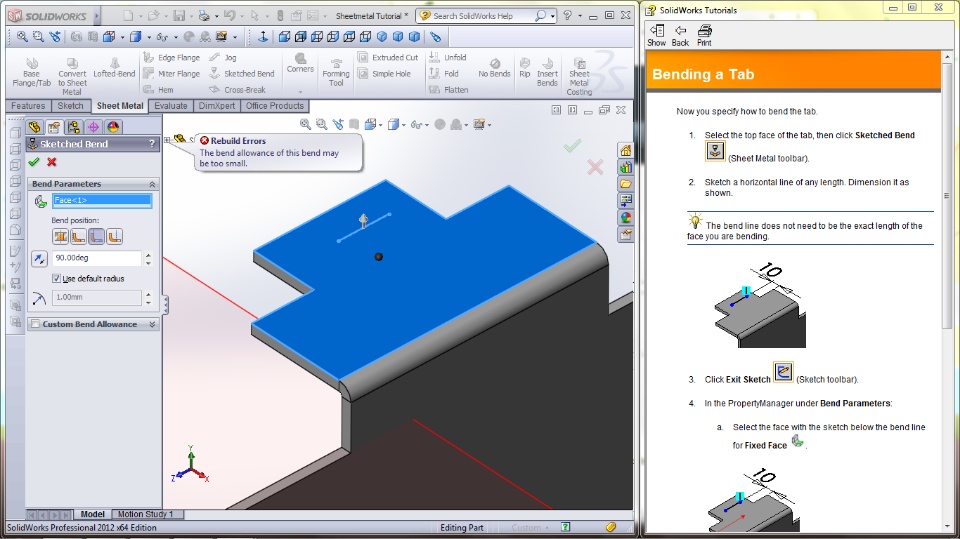
Task: Switch to the Features tab
Action: point(28,106)
